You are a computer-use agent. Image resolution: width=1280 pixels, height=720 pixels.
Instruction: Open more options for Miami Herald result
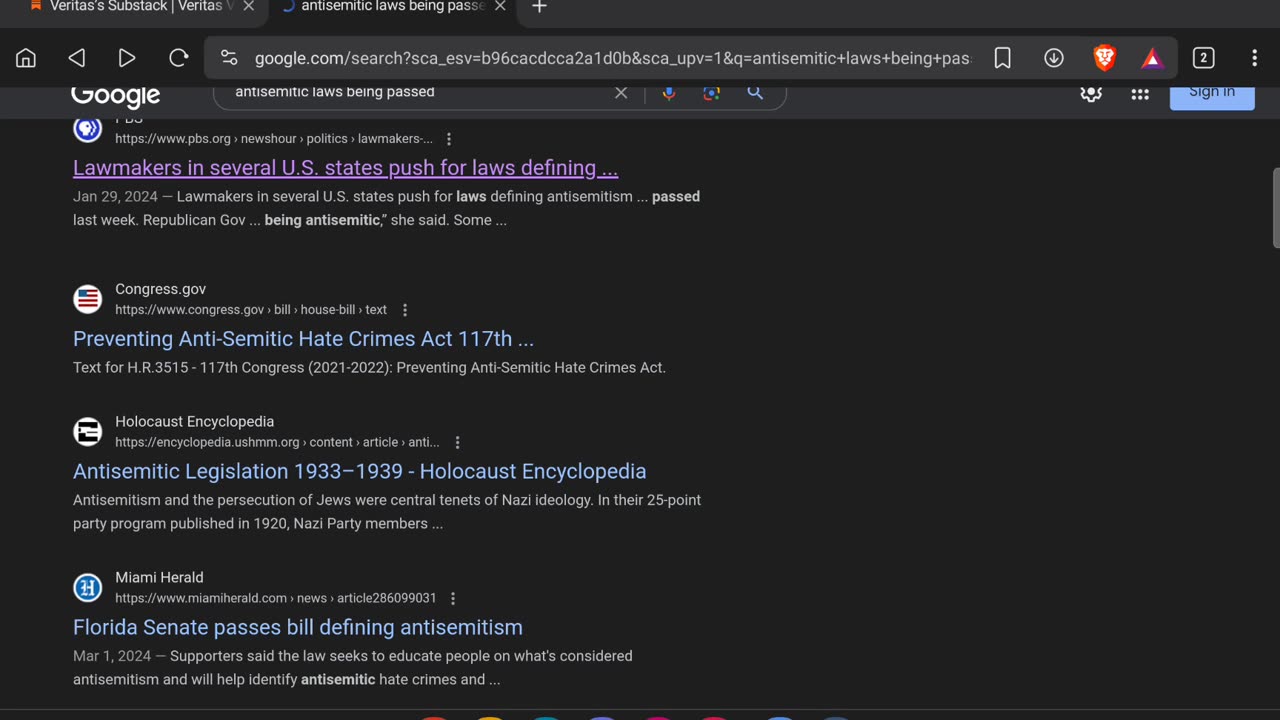click(453, 598)
